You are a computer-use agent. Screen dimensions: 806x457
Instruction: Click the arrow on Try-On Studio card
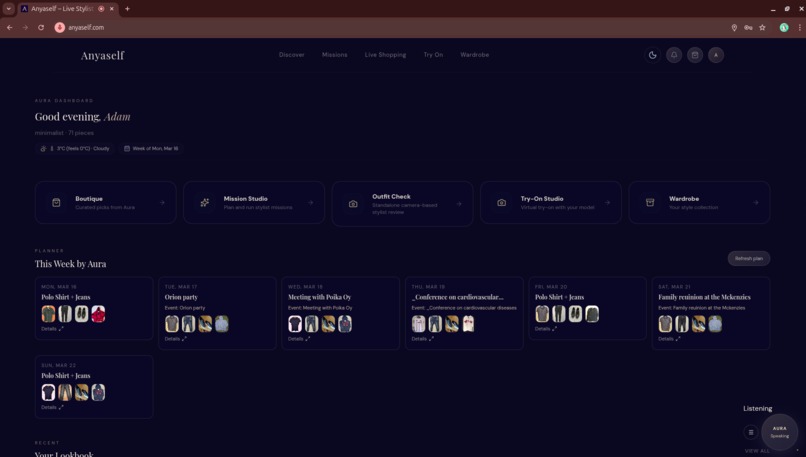(608, 203)
